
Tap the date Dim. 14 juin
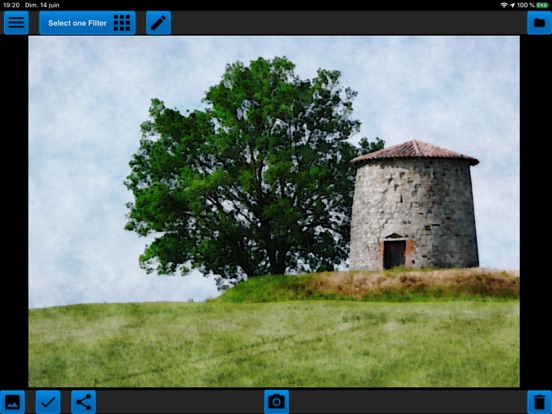point(42,5)
